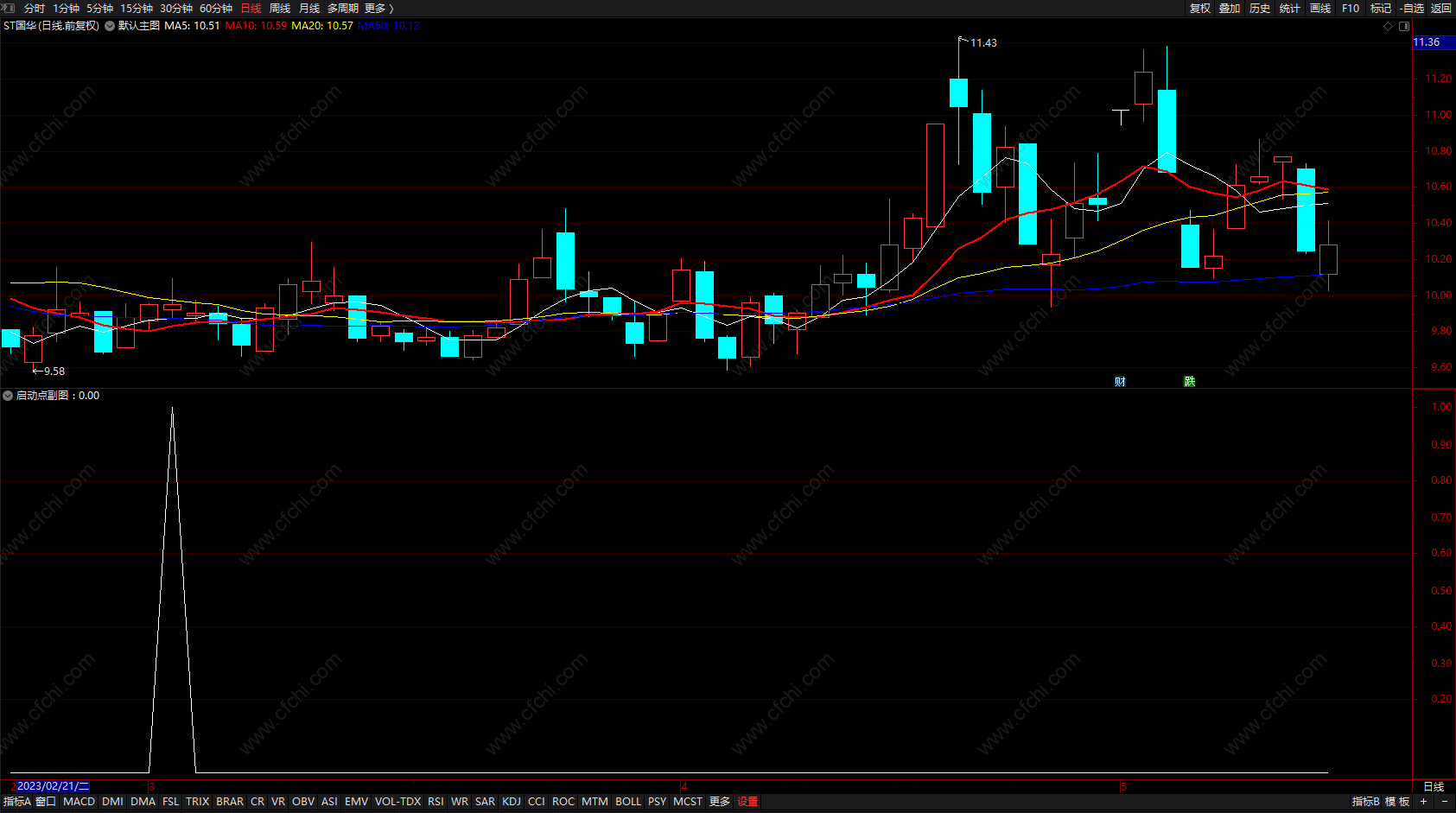Apply the OBV indicator
This screenshot has height=813, width=1456.
[x=303, y=802]
